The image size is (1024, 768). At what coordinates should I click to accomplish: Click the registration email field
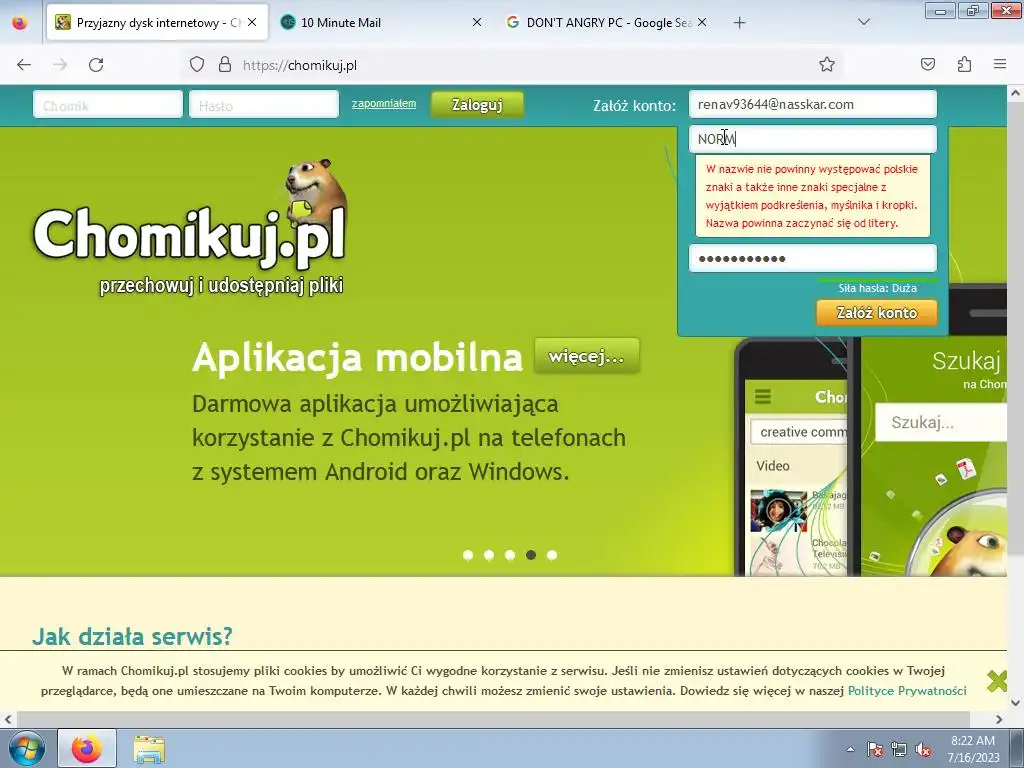(812, 104)
